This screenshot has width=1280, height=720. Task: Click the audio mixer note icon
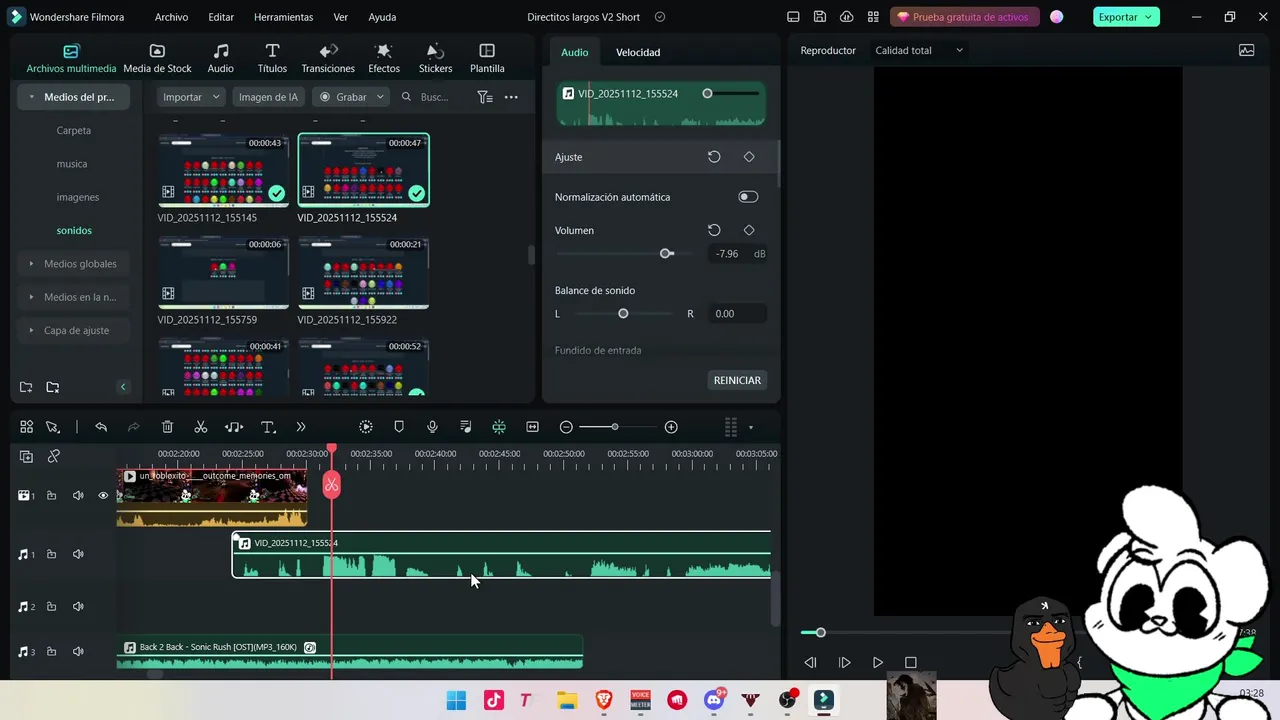tap(466, 427)
